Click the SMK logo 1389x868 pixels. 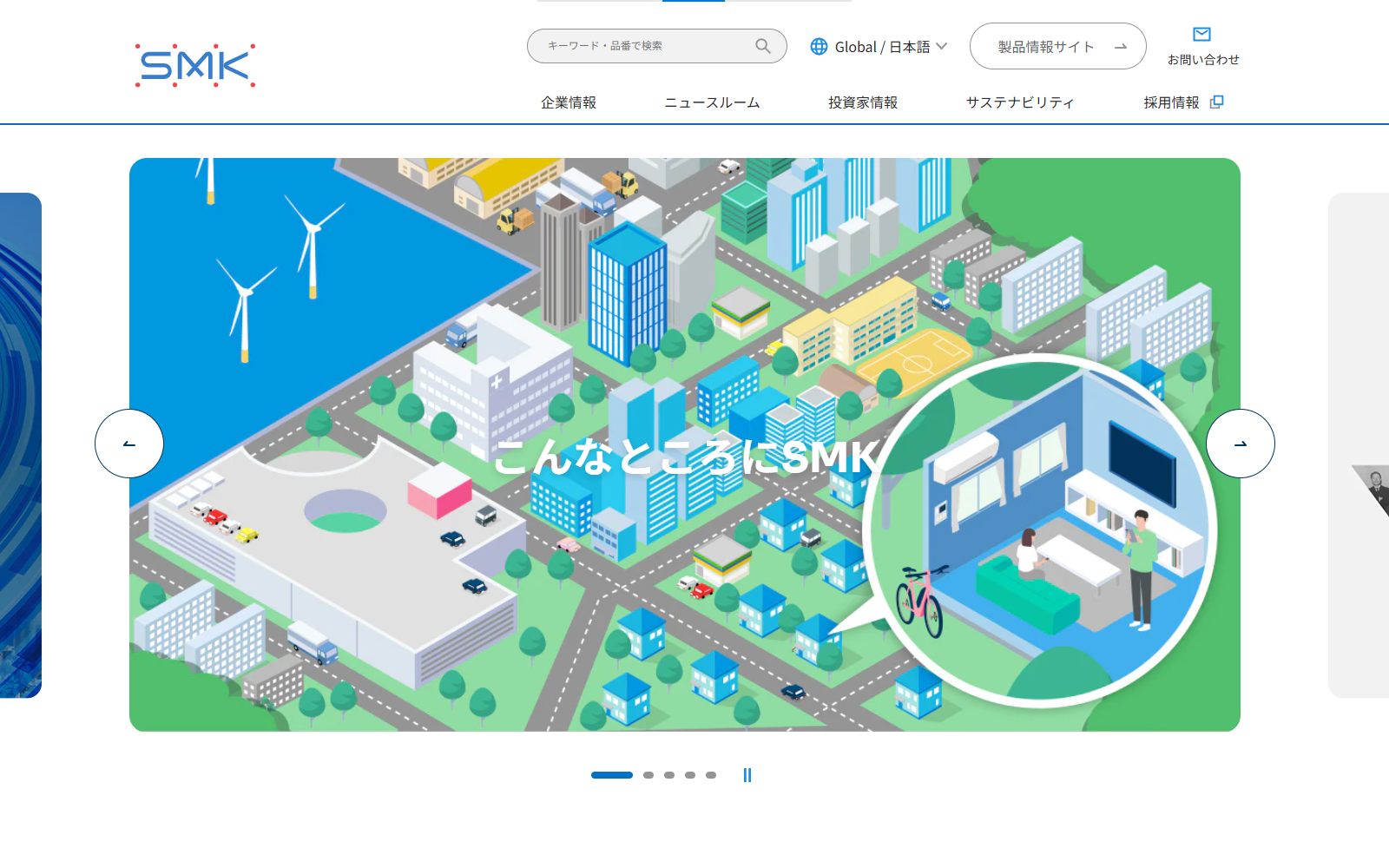tap(195, 65)
